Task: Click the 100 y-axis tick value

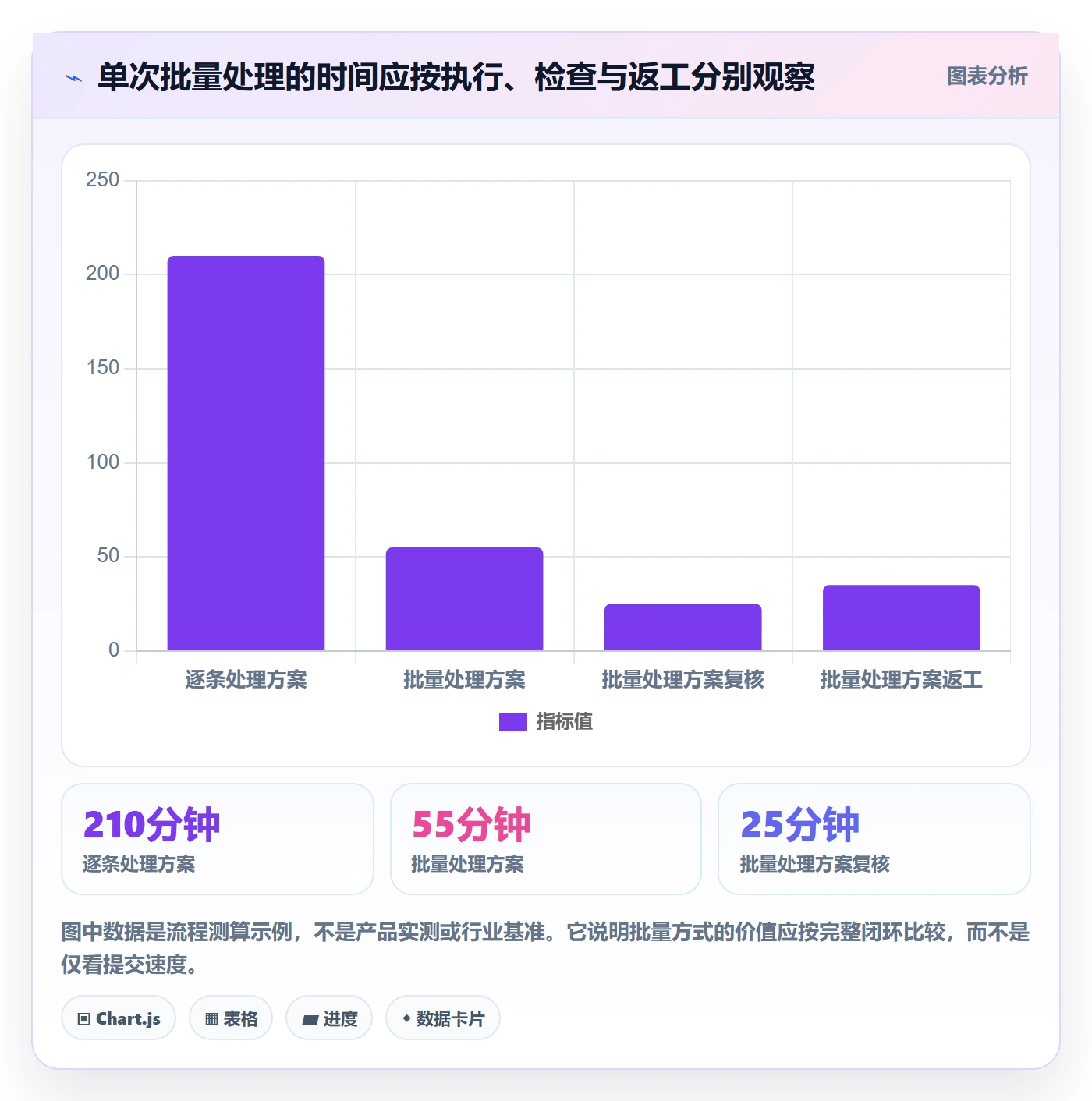Action: (102, 462)
